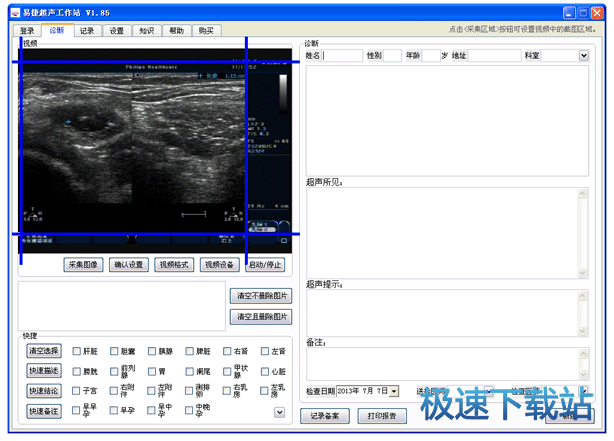
Task: Select the 左肾 checkbox
Action: (x=265, y=351)
